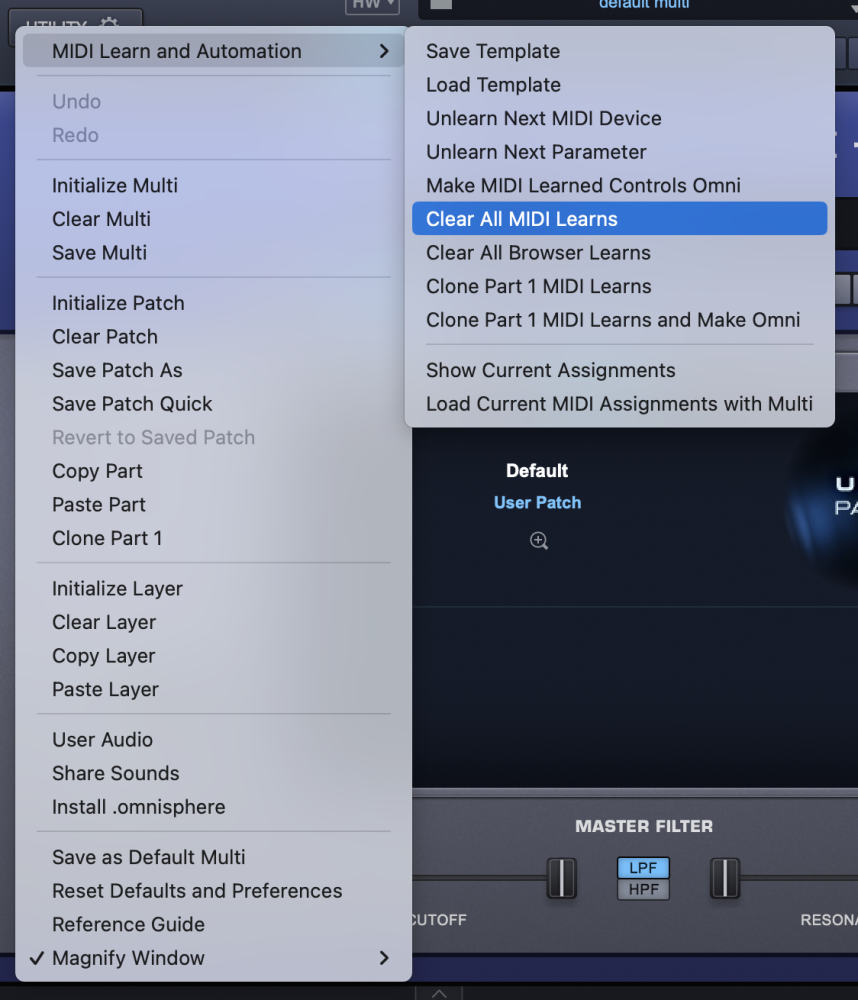The image size is (858, 1000).
Task: Click the Default patch name
Action: pyautogui.click(x=537, y=471)
